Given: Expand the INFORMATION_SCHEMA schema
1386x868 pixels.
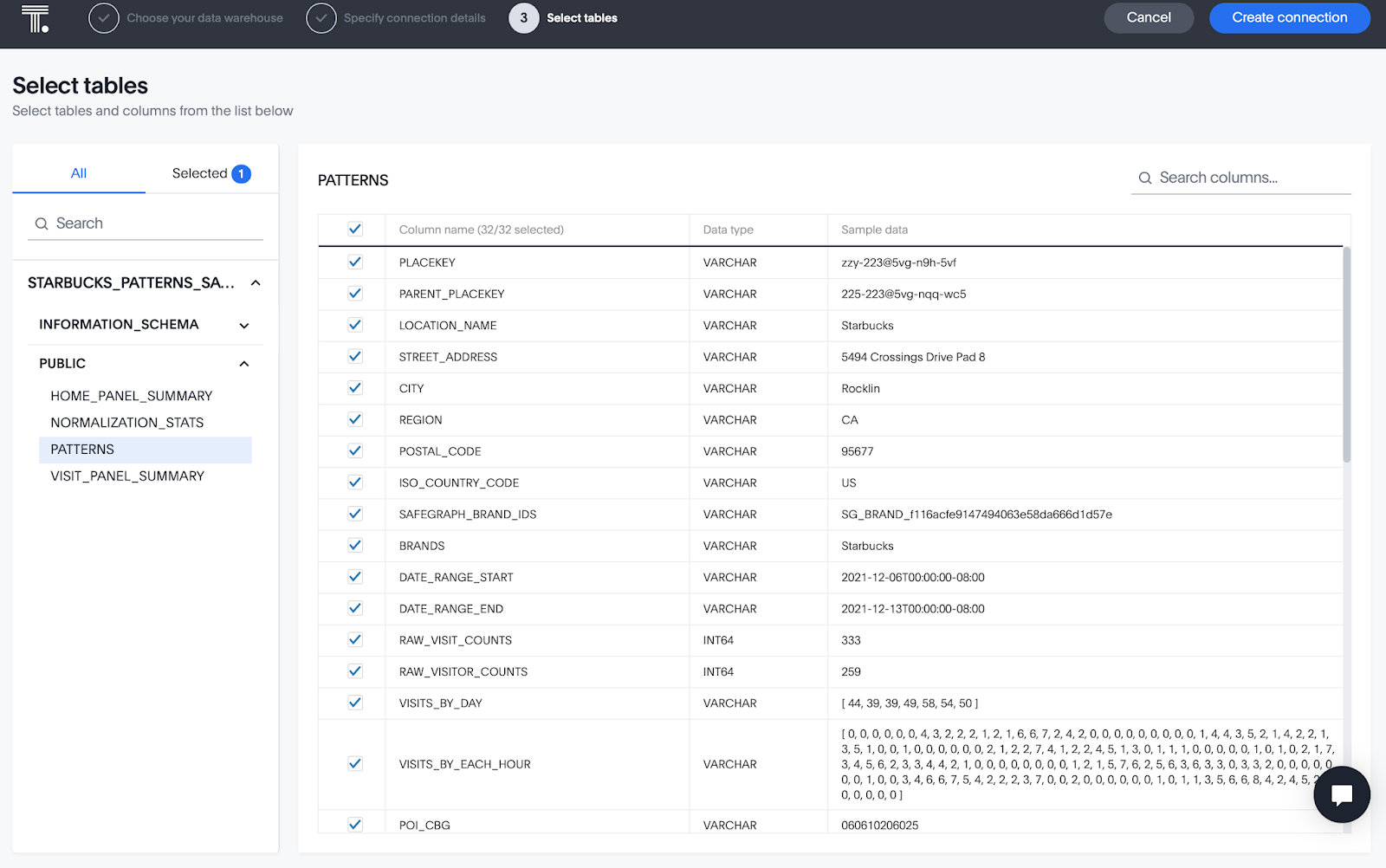Looking at the screenshot, I should (x=244, y=326).
